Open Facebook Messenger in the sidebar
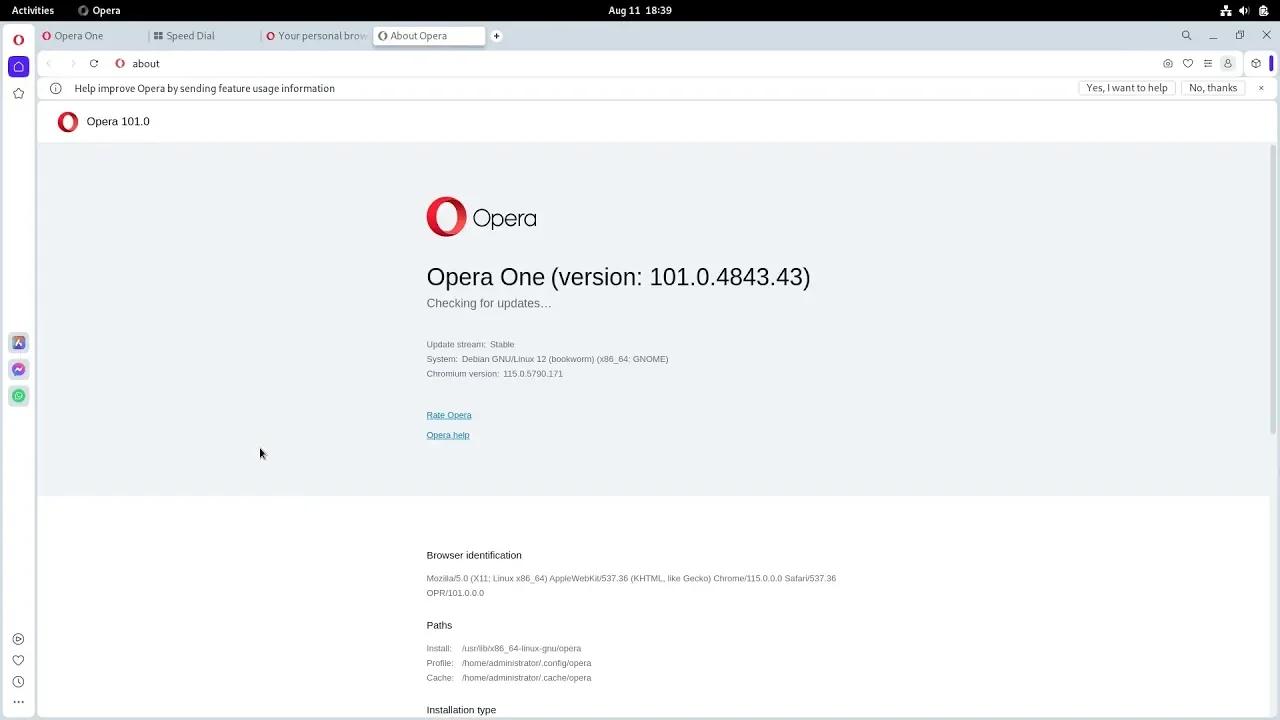The image size is (1280, 720). 18,369
